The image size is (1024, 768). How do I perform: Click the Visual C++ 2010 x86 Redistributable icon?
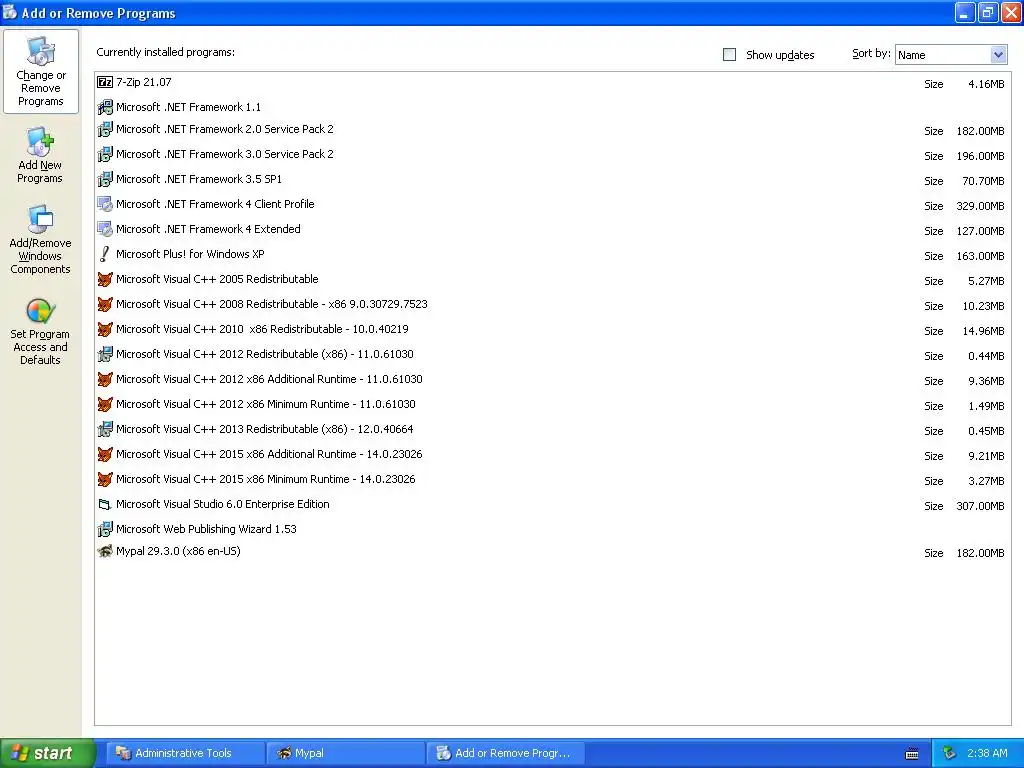coord(104,329)
